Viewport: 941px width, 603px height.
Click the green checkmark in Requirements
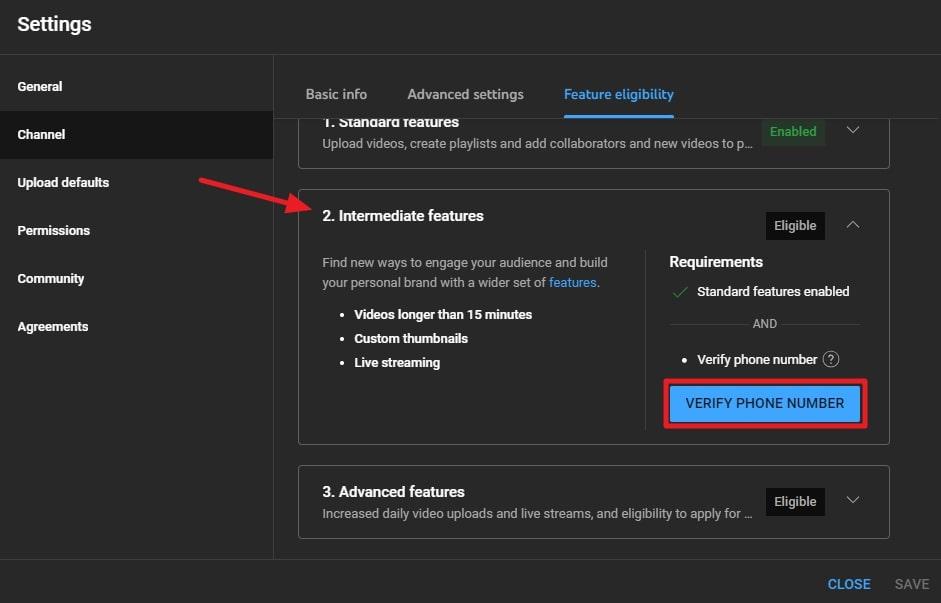(680, 292)
